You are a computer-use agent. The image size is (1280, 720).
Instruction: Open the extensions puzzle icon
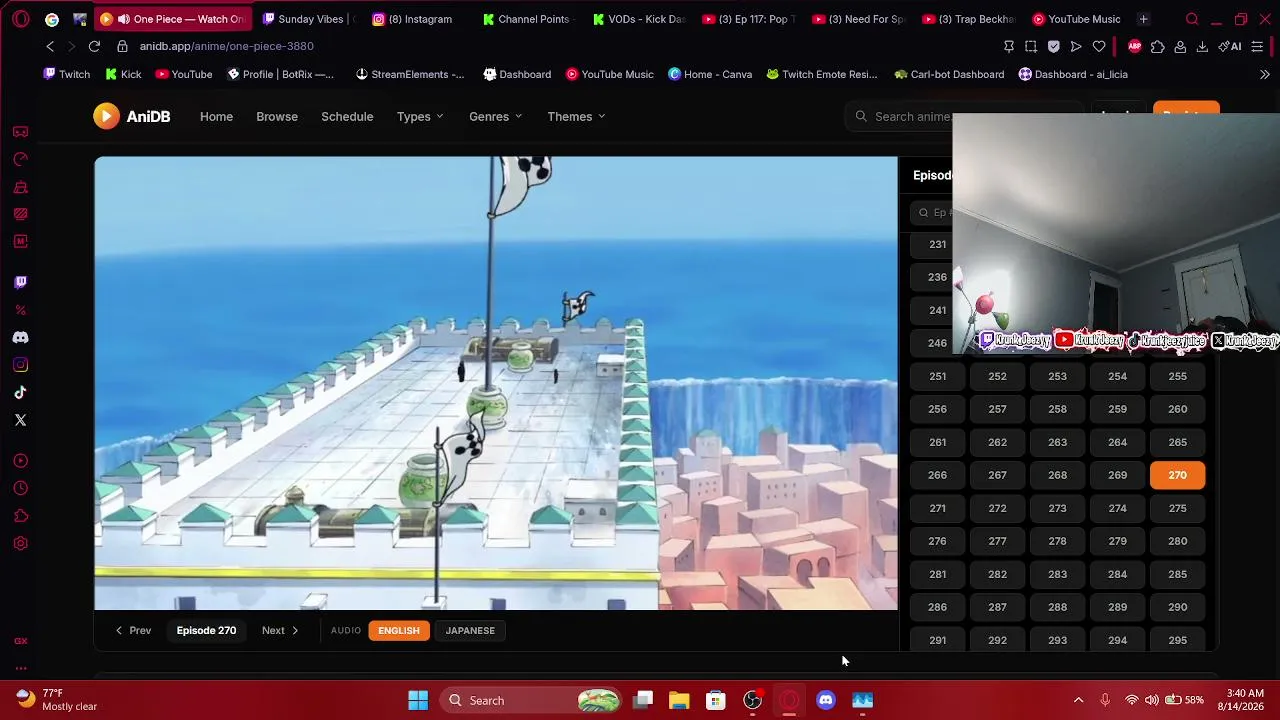[x=1157, y=46]
